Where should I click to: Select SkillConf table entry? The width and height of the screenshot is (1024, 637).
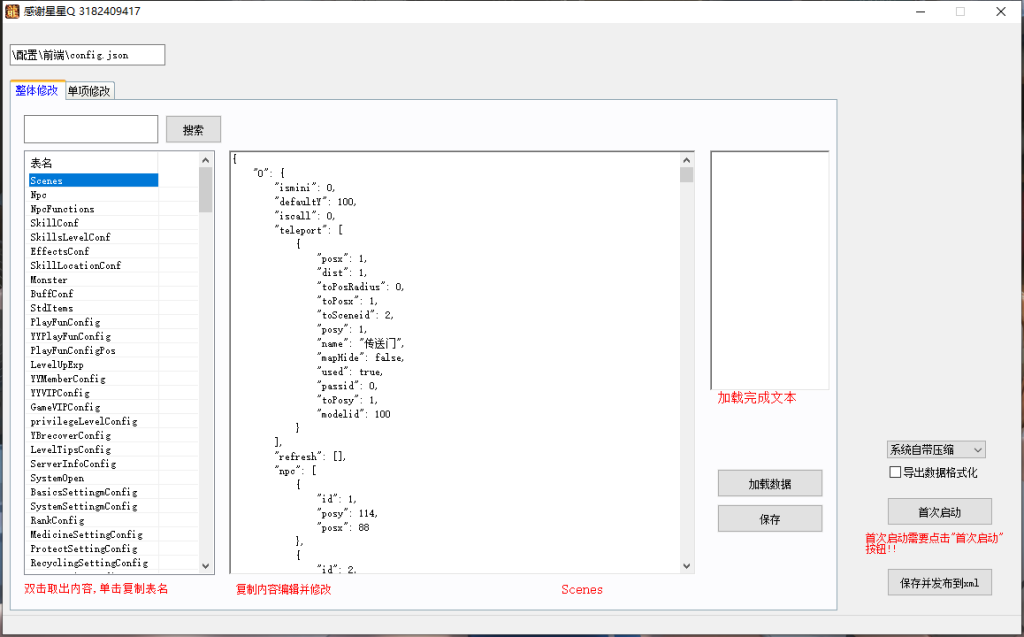[x=55, y=223]
